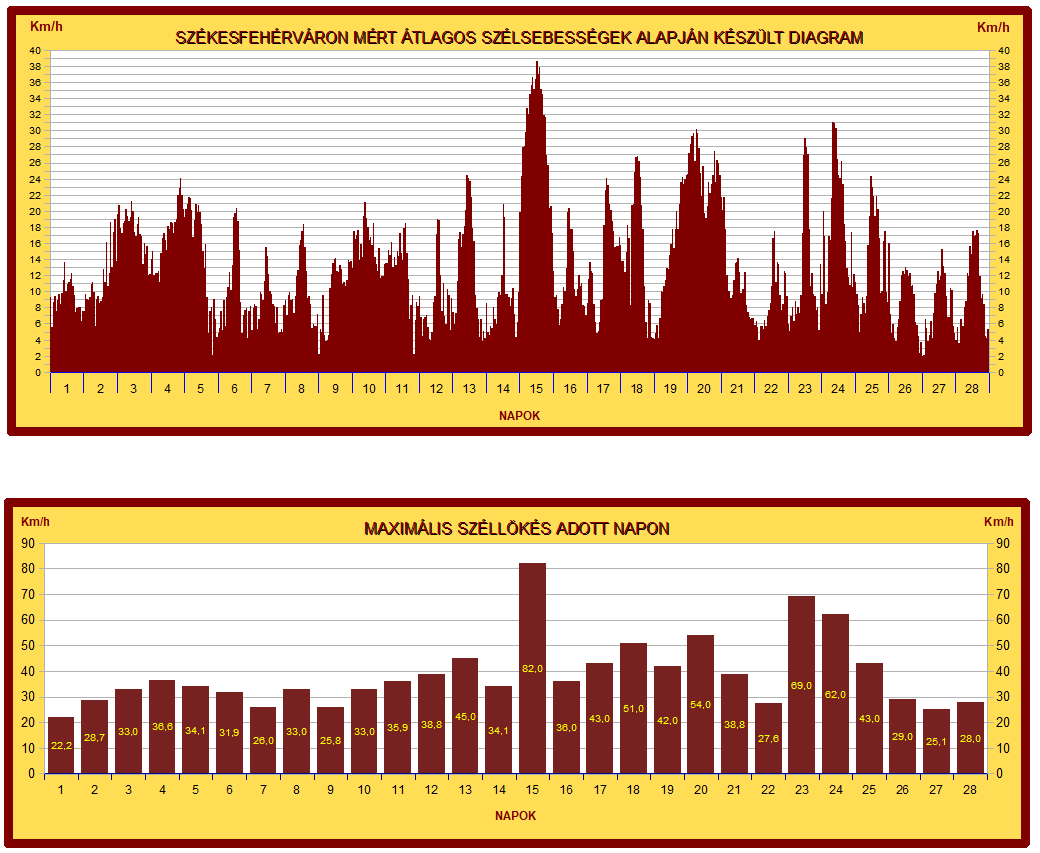The width and height of the screenshot is (1040, 853).
Task: Click the day 15 bar labeled 82,0
Action: (532, 668)
